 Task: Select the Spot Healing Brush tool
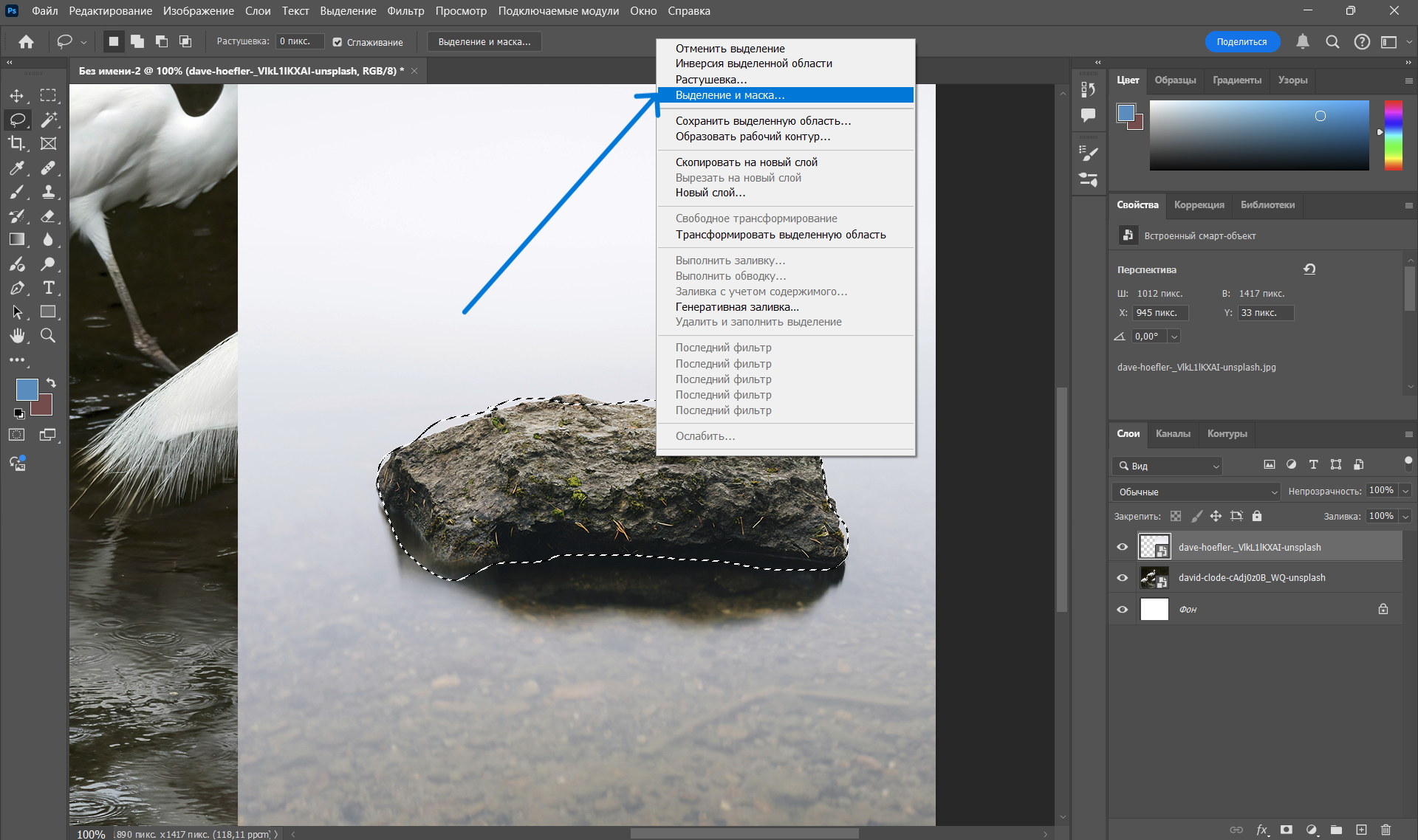(48, 168)
